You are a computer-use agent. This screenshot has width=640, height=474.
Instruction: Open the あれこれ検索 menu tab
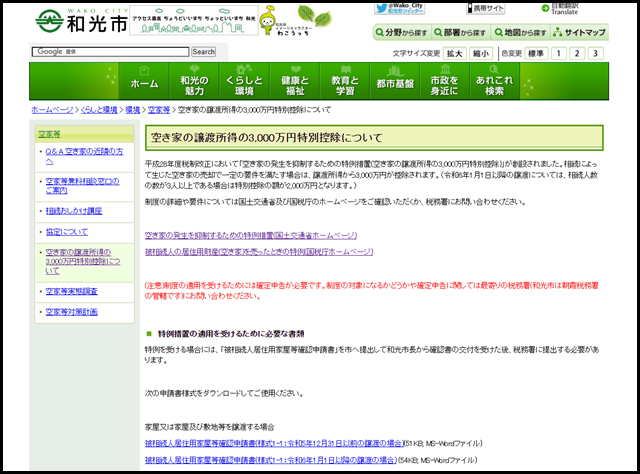coord(495,81)
